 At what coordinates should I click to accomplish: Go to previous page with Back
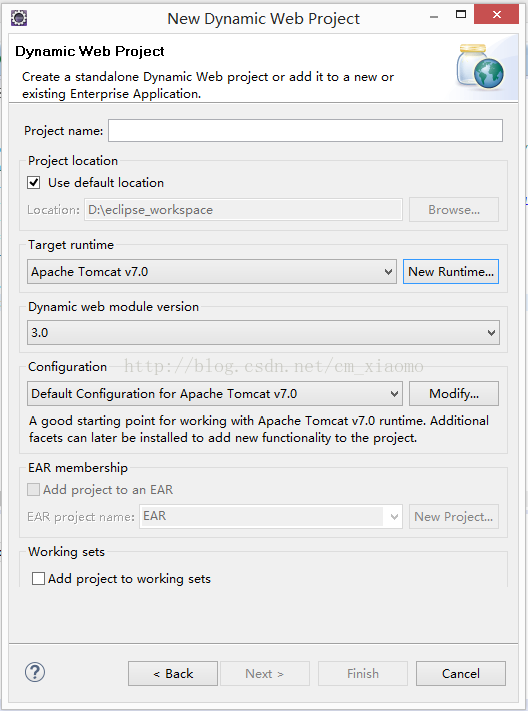pyautogui.click(x=173, y=673)
